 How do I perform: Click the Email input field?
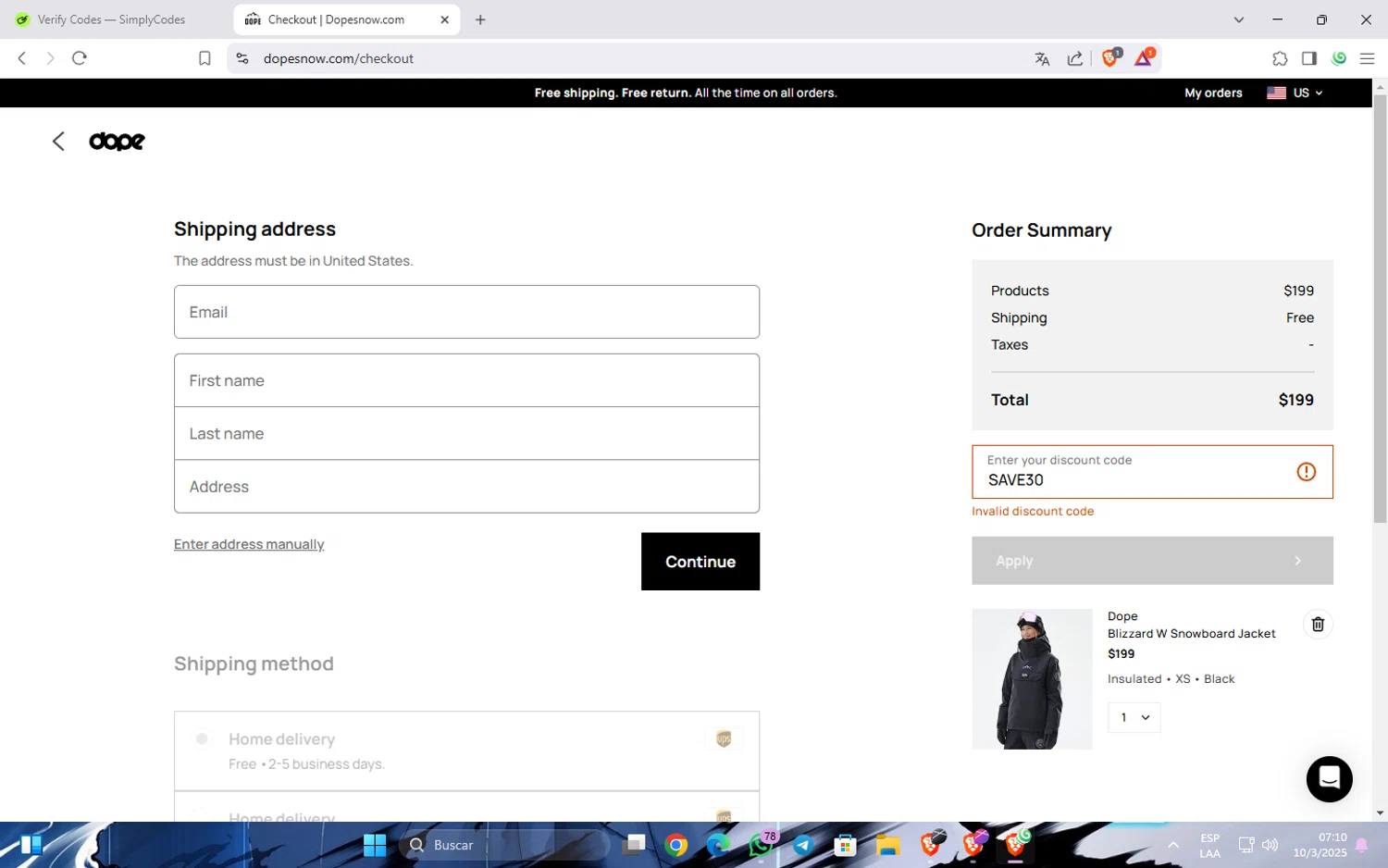(x=466, y=312)
